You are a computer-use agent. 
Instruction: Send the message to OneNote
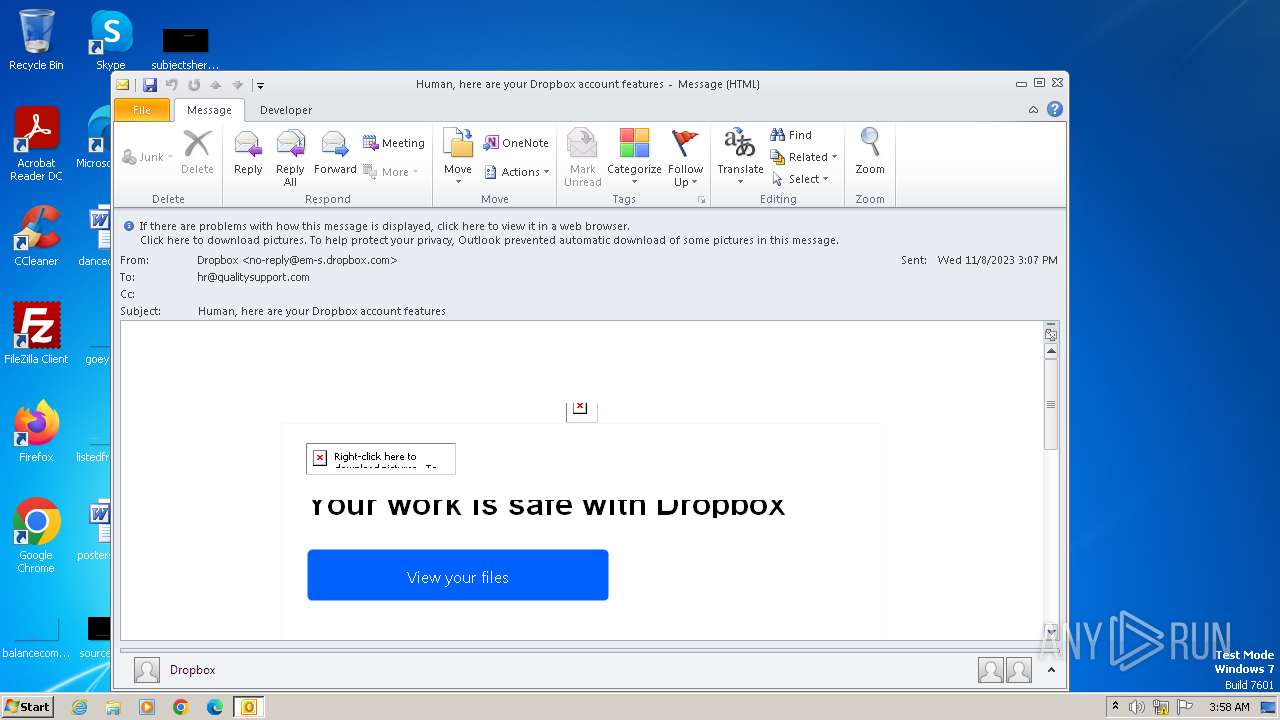coord(516,143)
